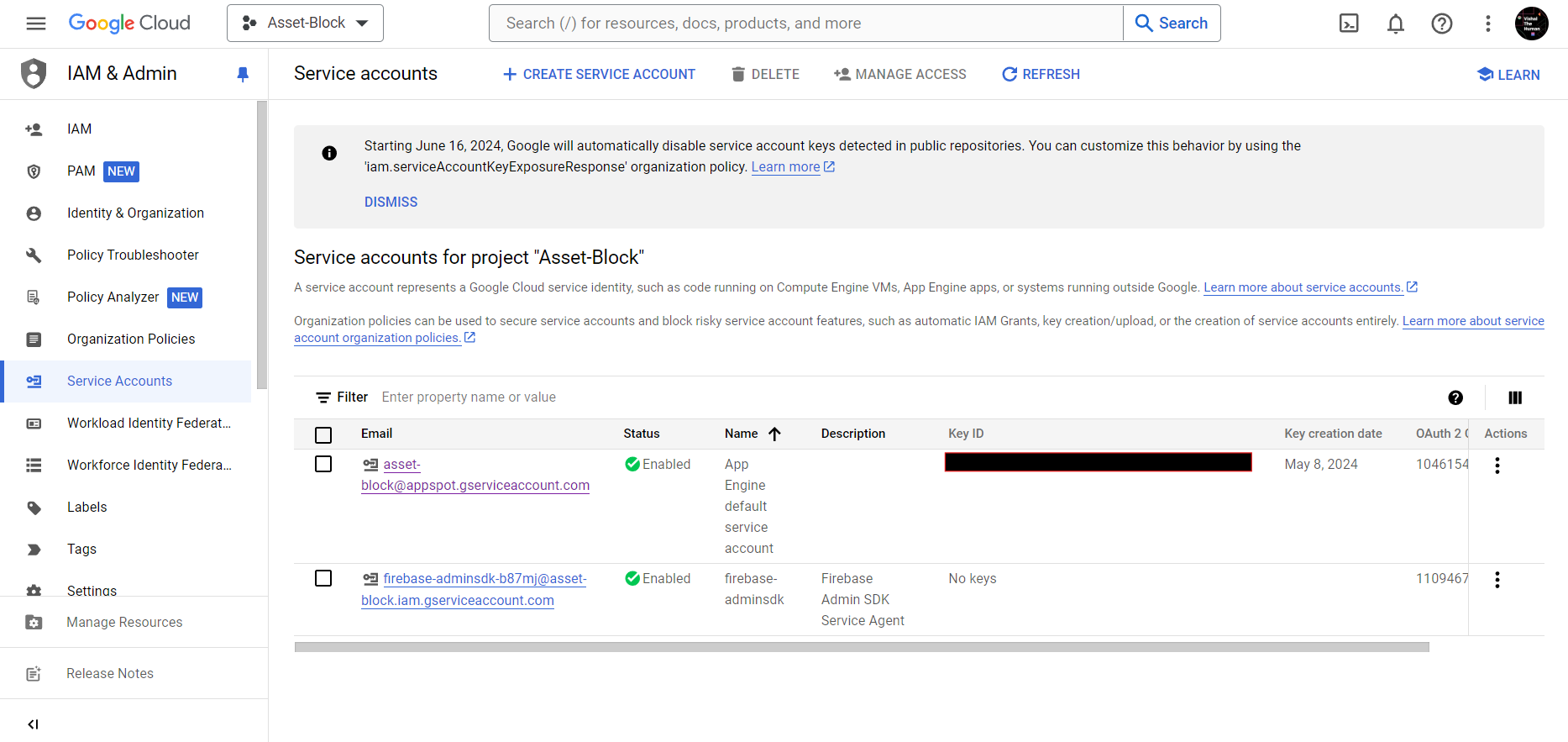The height and width of the screenshot is (742, 1568).
Task: Open the Learn more link in notice
Action: click(x=793, y=167)
